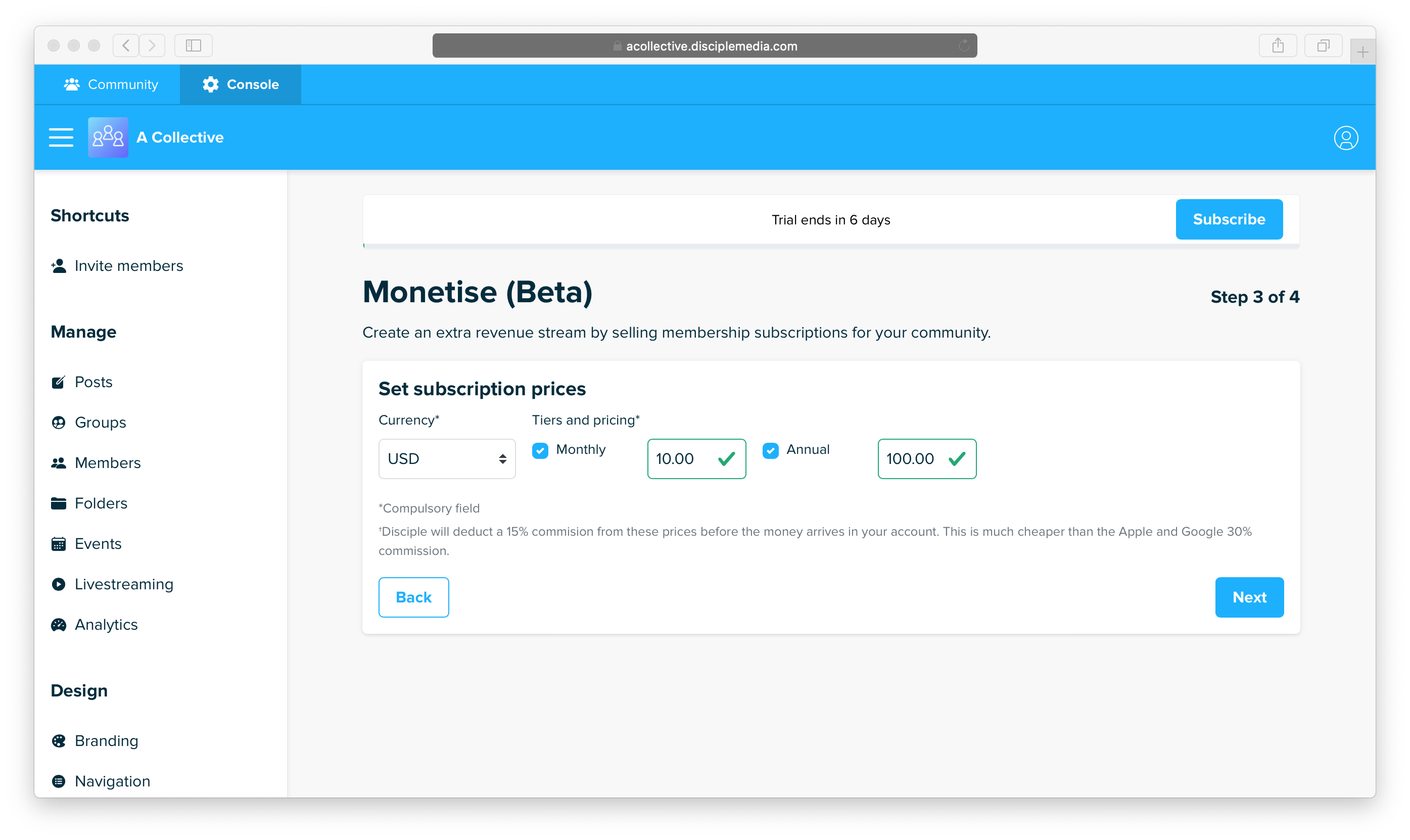Viewport: 1410px width, 840px height.
Task: Open Invite members shortcut
Action: tap(117, 265)
